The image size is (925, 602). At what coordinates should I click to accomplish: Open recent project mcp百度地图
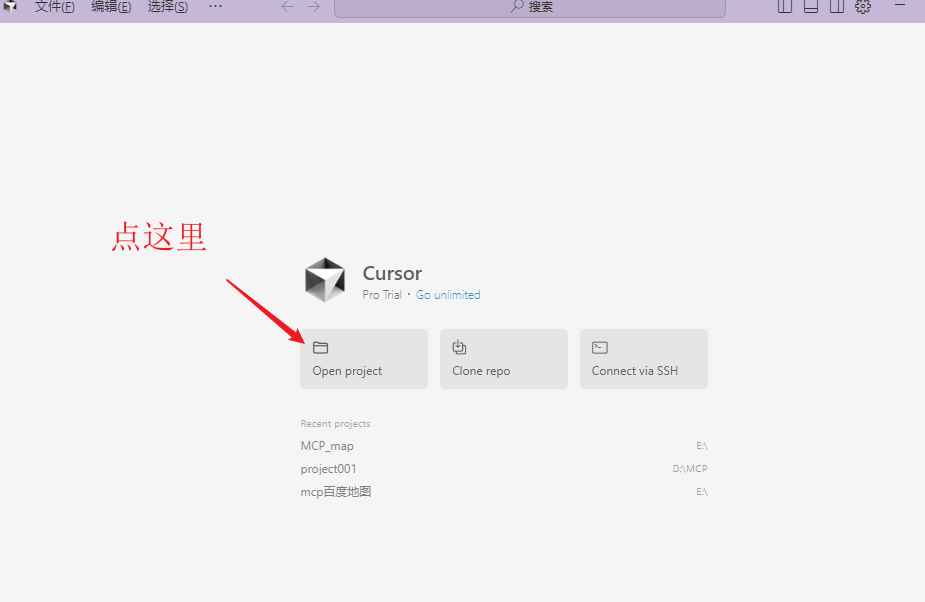point(504,492)
